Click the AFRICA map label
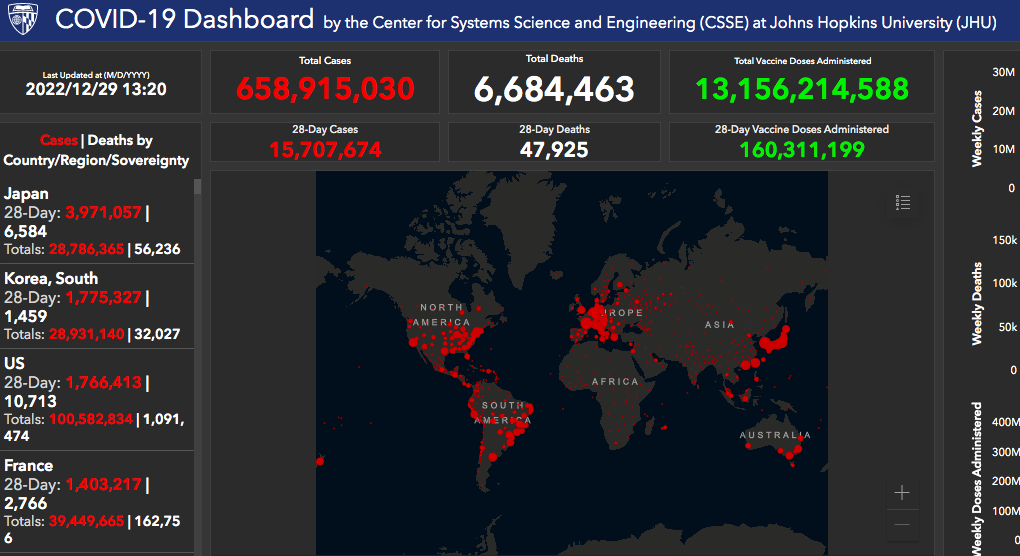Viewport: 1020px width, 556px height. 615,382
